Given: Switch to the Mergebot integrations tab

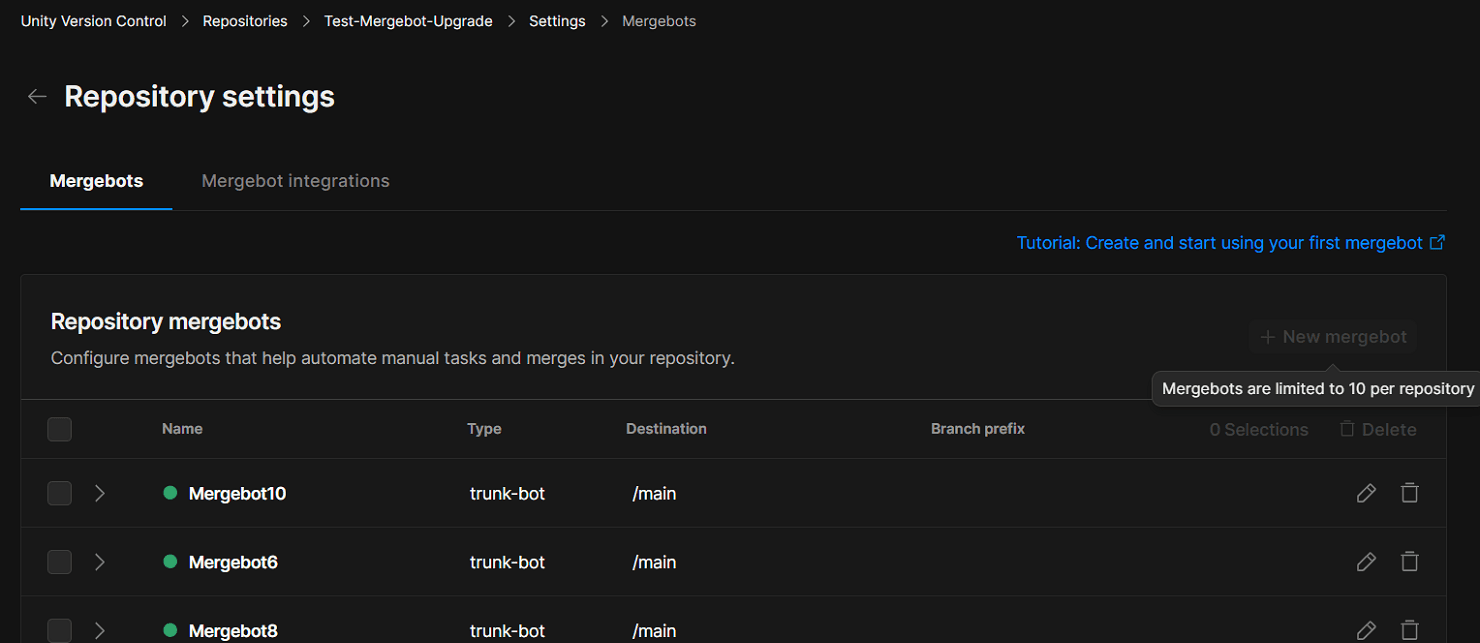Looking at the screenshot, I should click(x=295, y=180).
